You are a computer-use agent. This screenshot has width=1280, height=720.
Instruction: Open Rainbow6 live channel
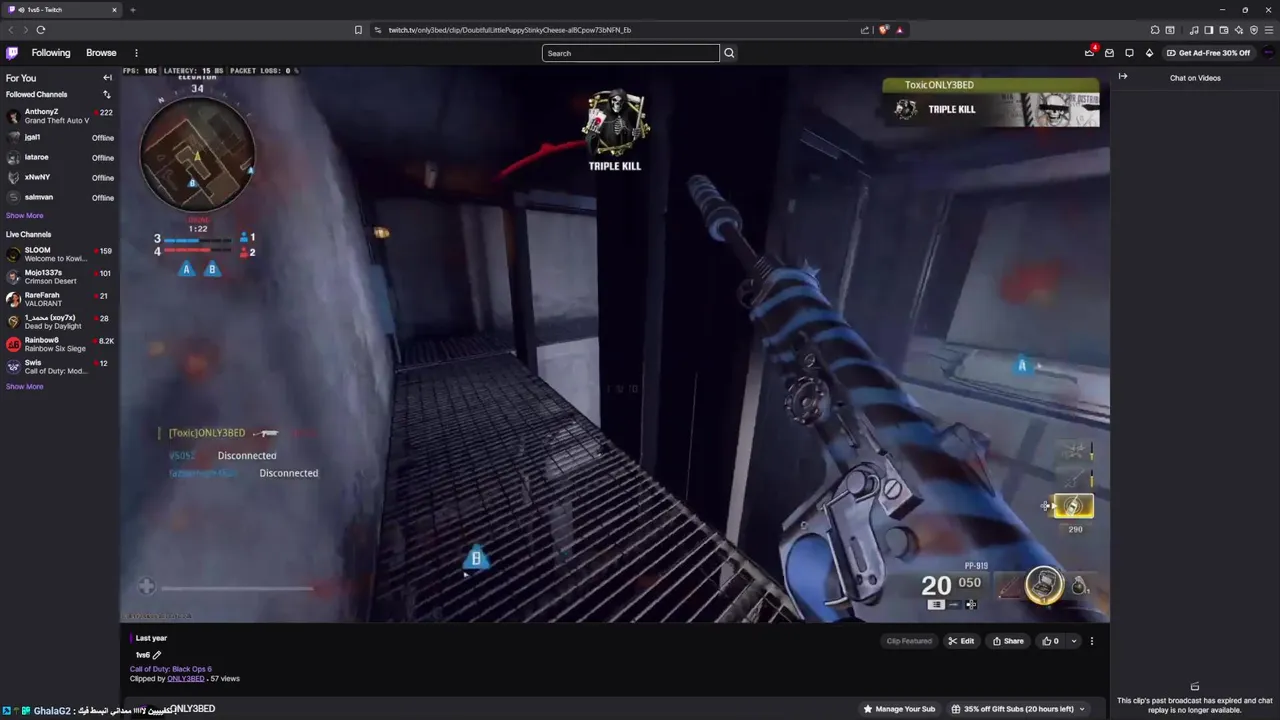(58, 344)
